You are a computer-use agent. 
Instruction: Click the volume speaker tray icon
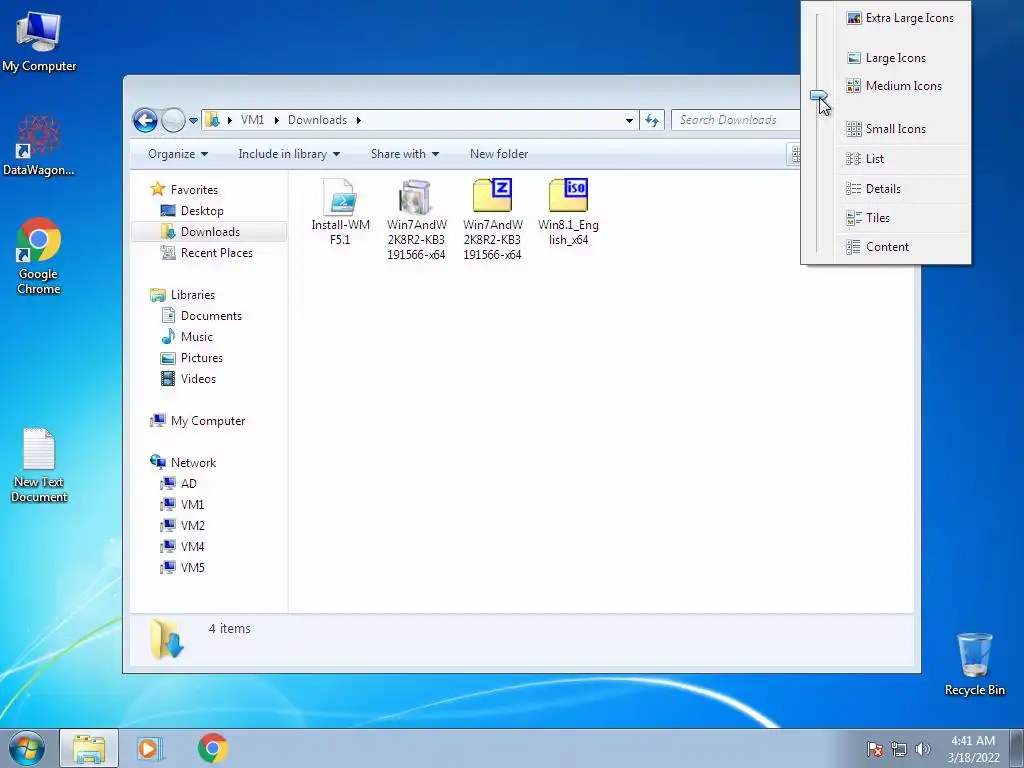click(x=922, y=749)
